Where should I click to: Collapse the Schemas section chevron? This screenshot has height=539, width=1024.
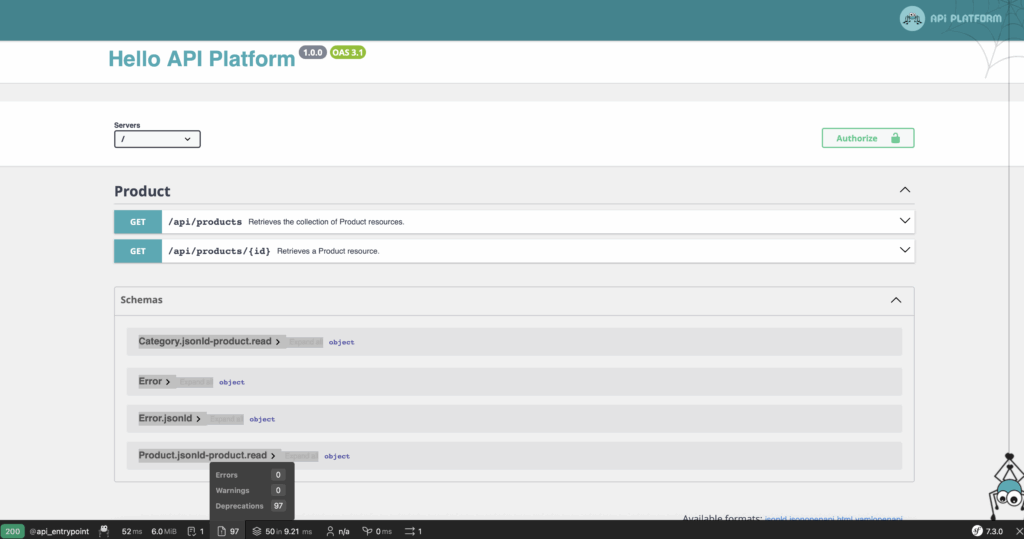coord(896,300)
